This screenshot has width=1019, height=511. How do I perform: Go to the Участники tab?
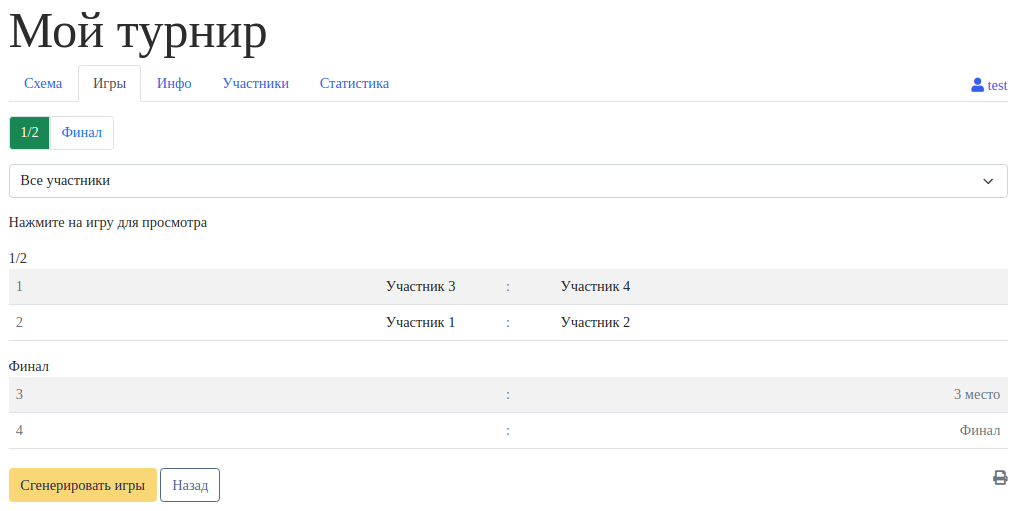point(255,84)
